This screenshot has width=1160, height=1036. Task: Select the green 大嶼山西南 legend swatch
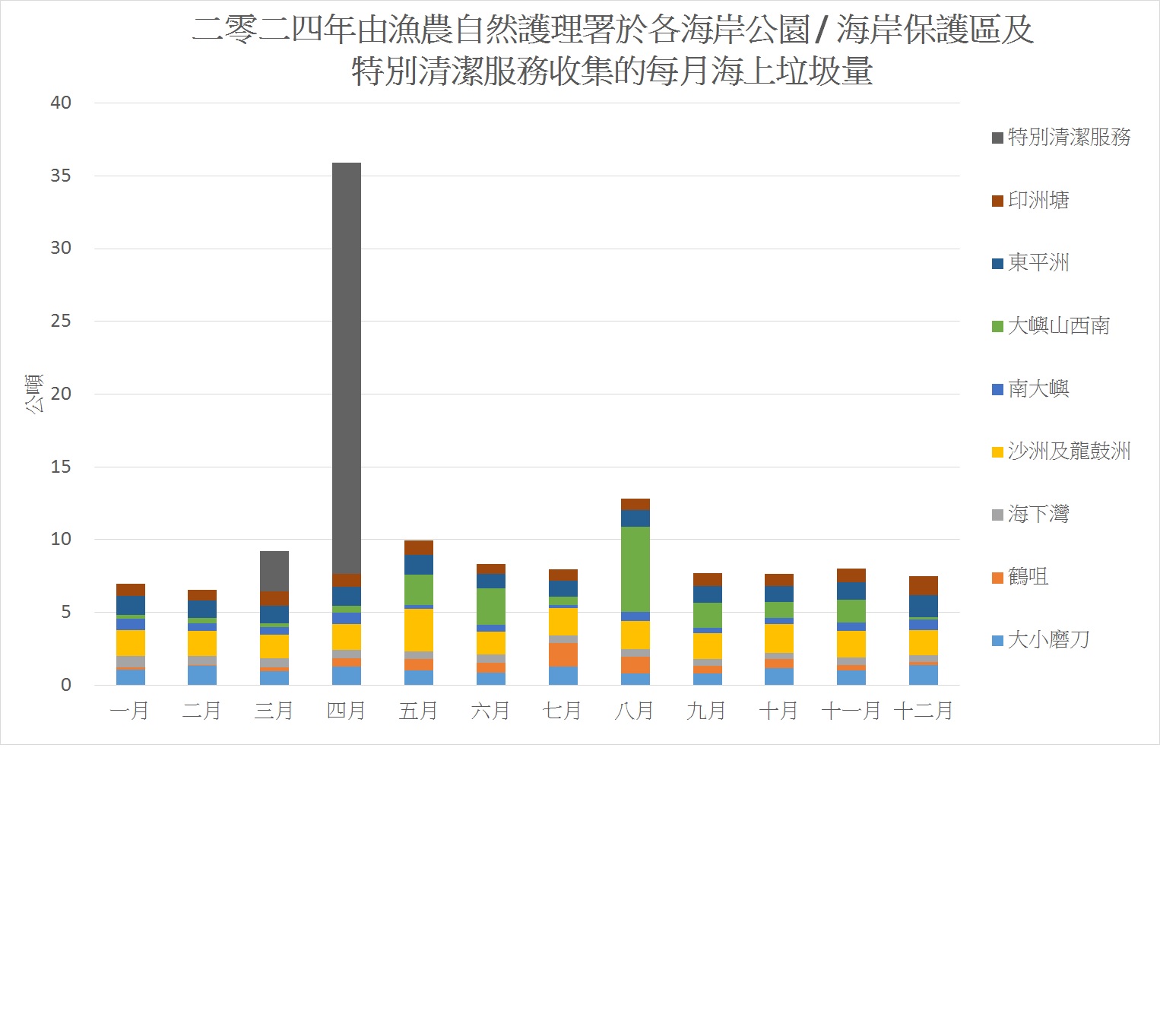[997, 327]
